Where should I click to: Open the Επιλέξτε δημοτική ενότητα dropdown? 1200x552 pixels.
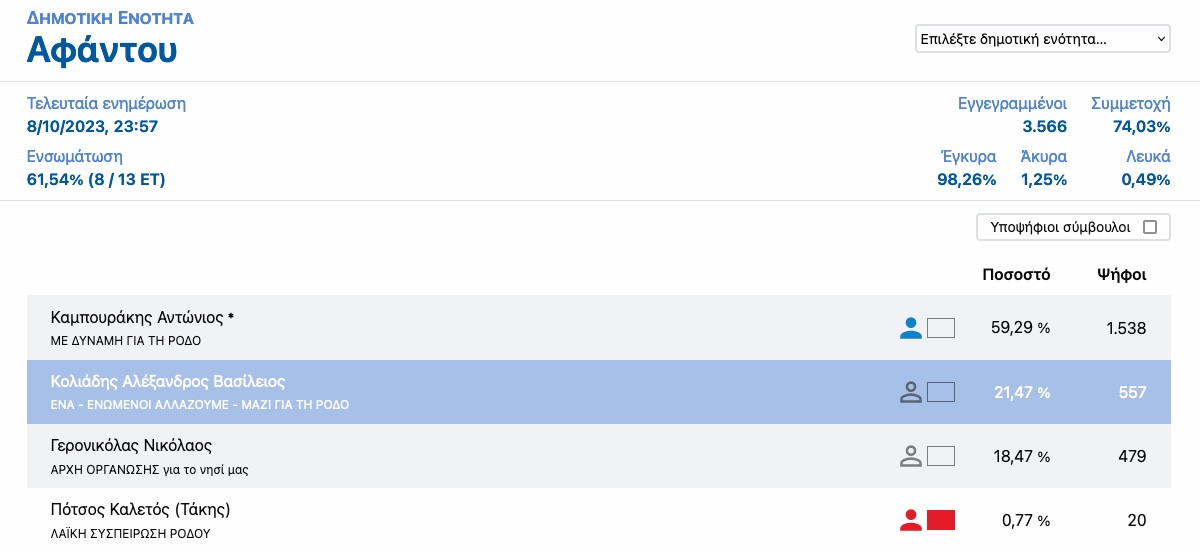click(x=1043, y=39)
